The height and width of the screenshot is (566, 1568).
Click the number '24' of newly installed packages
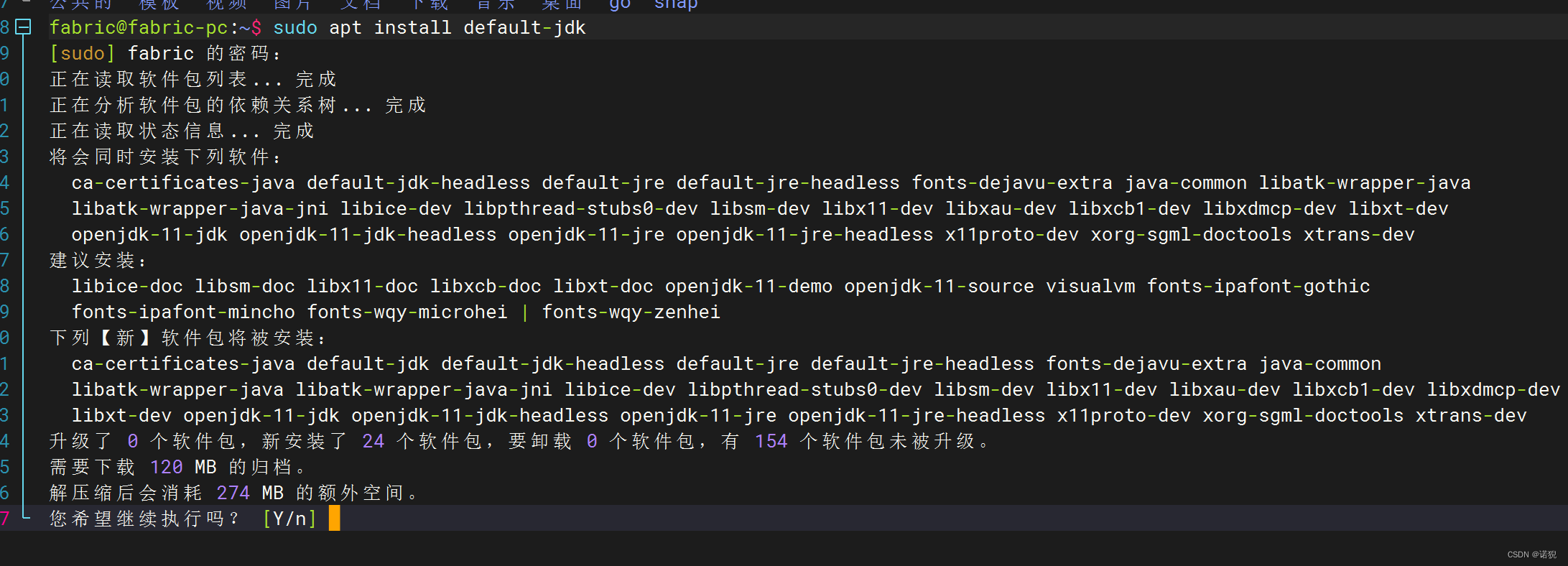coord(373,442)
